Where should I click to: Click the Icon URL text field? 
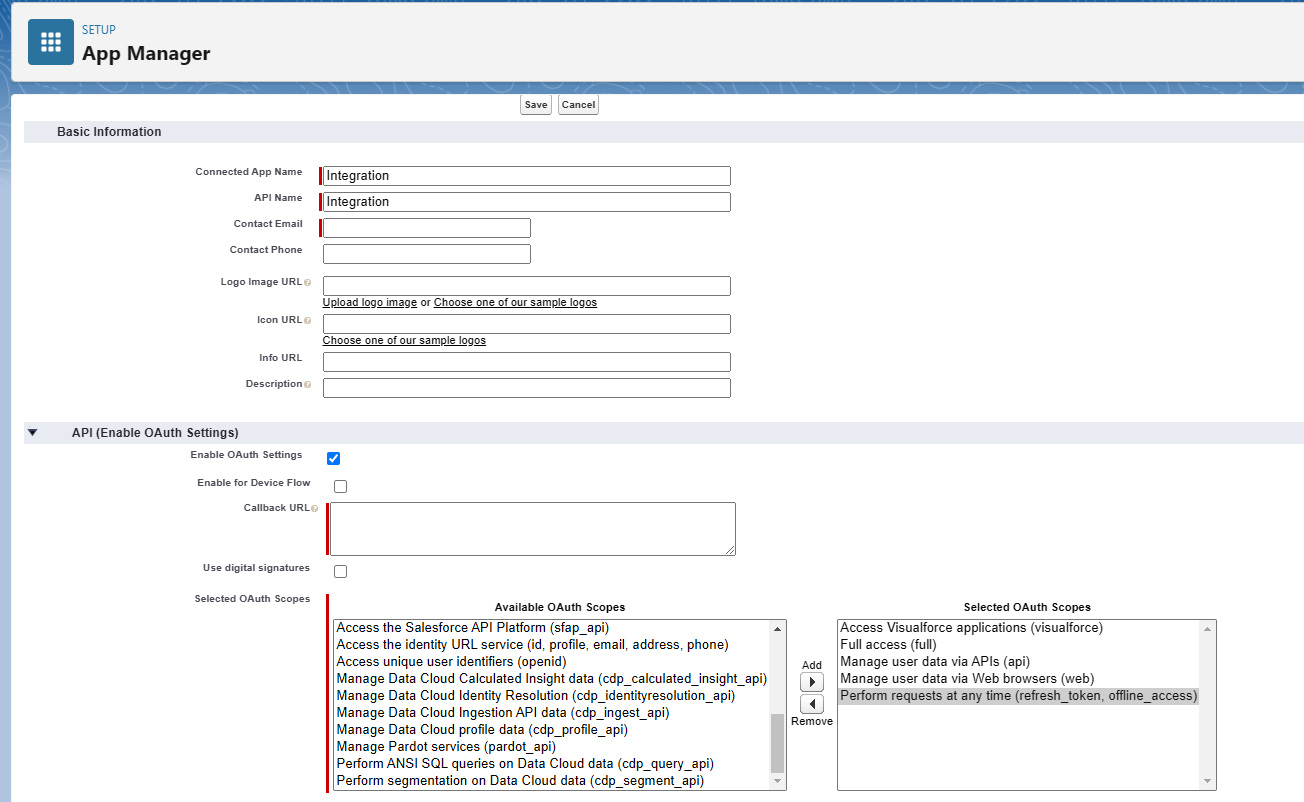[527, 324]
